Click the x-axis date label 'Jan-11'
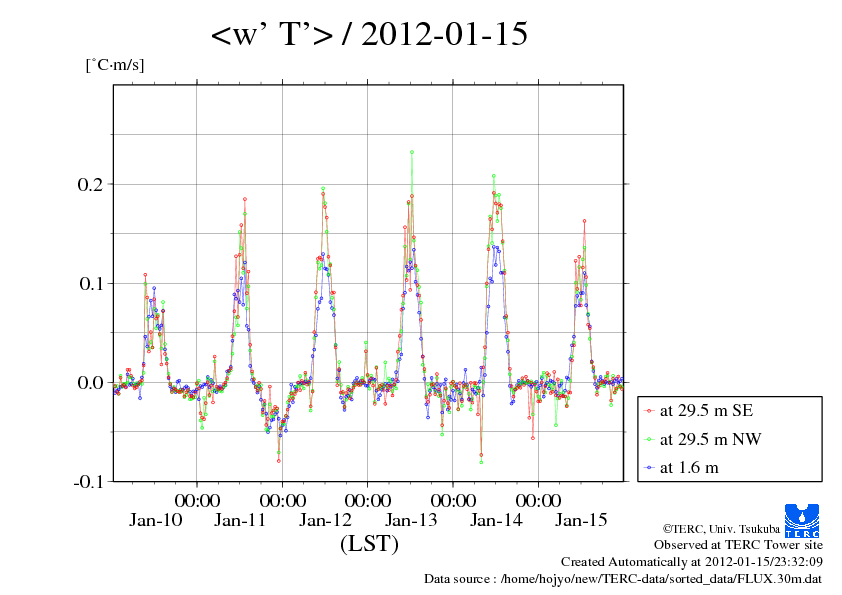This screenshot has height=595, width=842. (x=239, y=520)
